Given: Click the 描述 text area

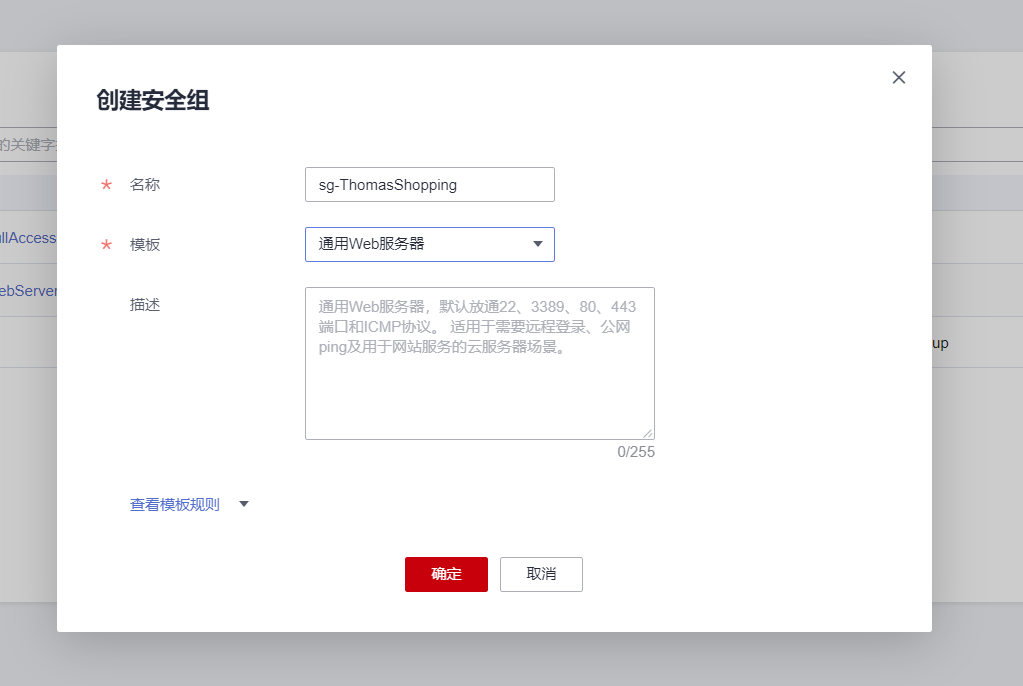Looking at the screenshot, I should tap(480, 364).
